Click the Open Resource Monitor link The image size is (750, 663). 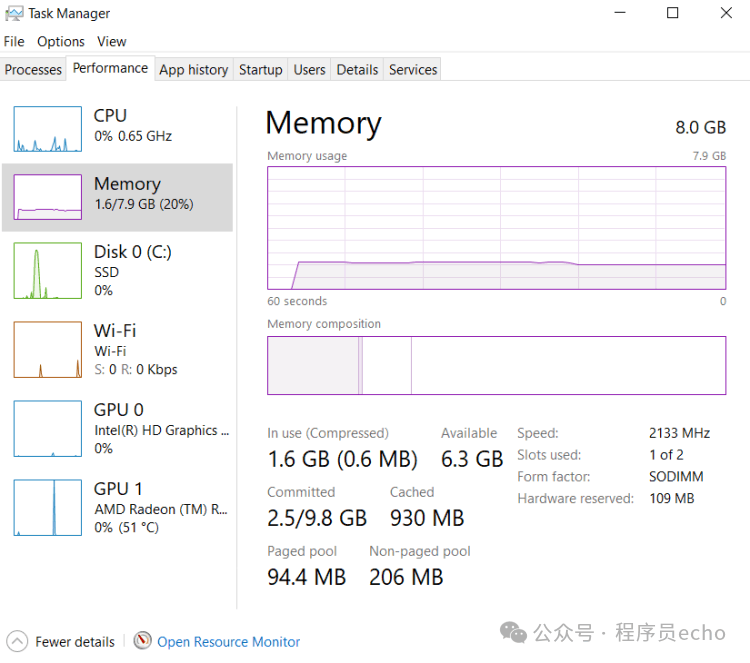click(228, 642)
